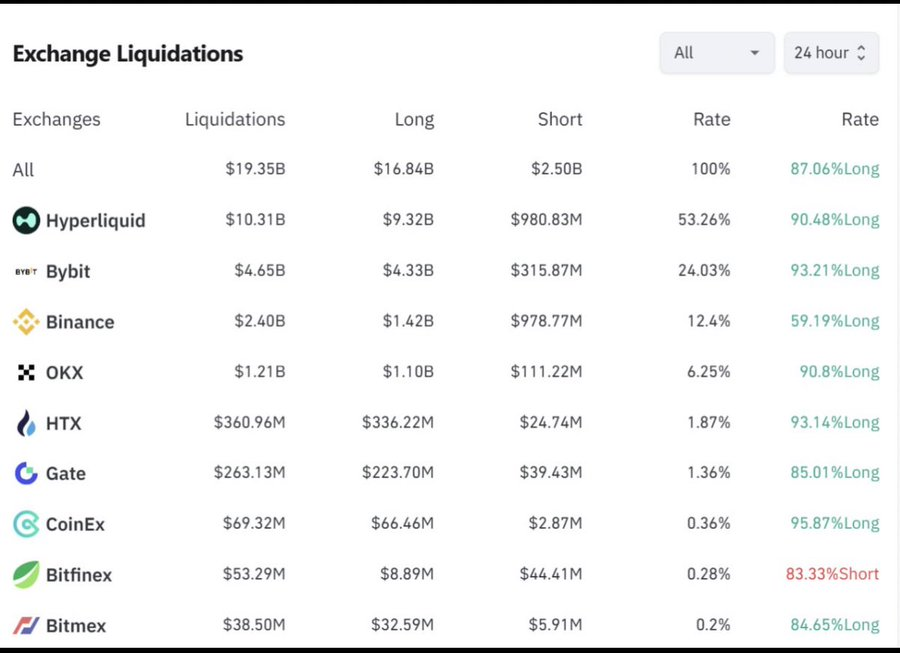Image resolution: width=900 pixels, height=653 pixels.
Task: Click the Bitfinex leaf logo
Action: pos(25,574)
